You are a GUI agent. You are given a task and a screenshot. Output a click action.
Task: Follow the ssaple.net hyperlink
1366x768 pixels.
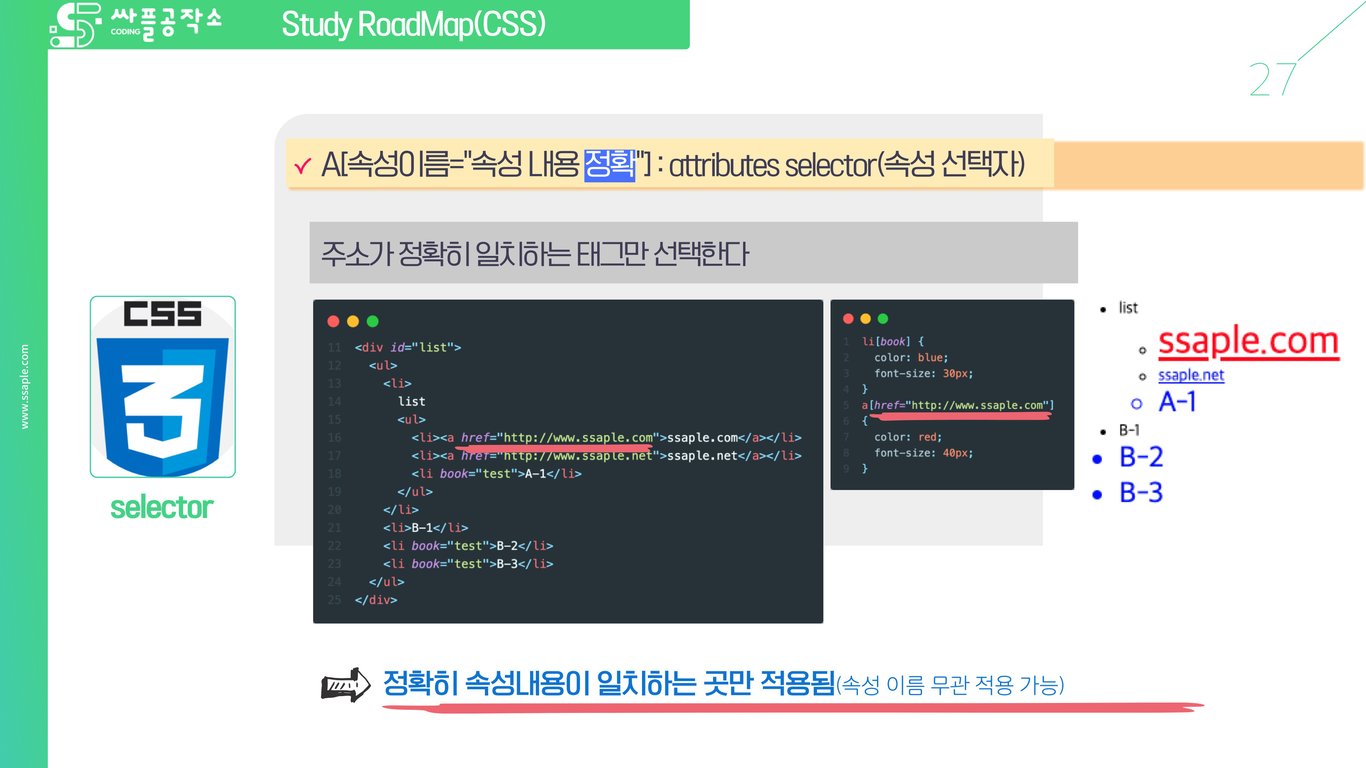point(1191,375)
